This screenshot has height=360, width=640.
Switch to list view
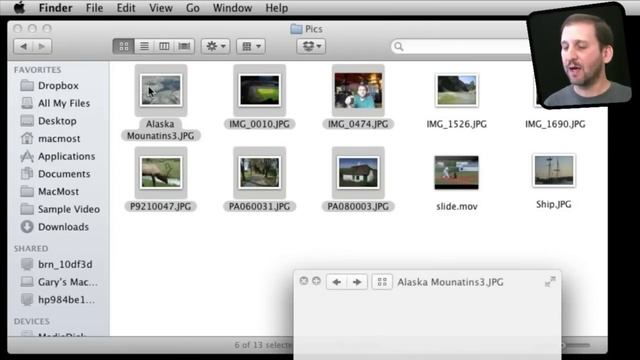tap(144, 46)
